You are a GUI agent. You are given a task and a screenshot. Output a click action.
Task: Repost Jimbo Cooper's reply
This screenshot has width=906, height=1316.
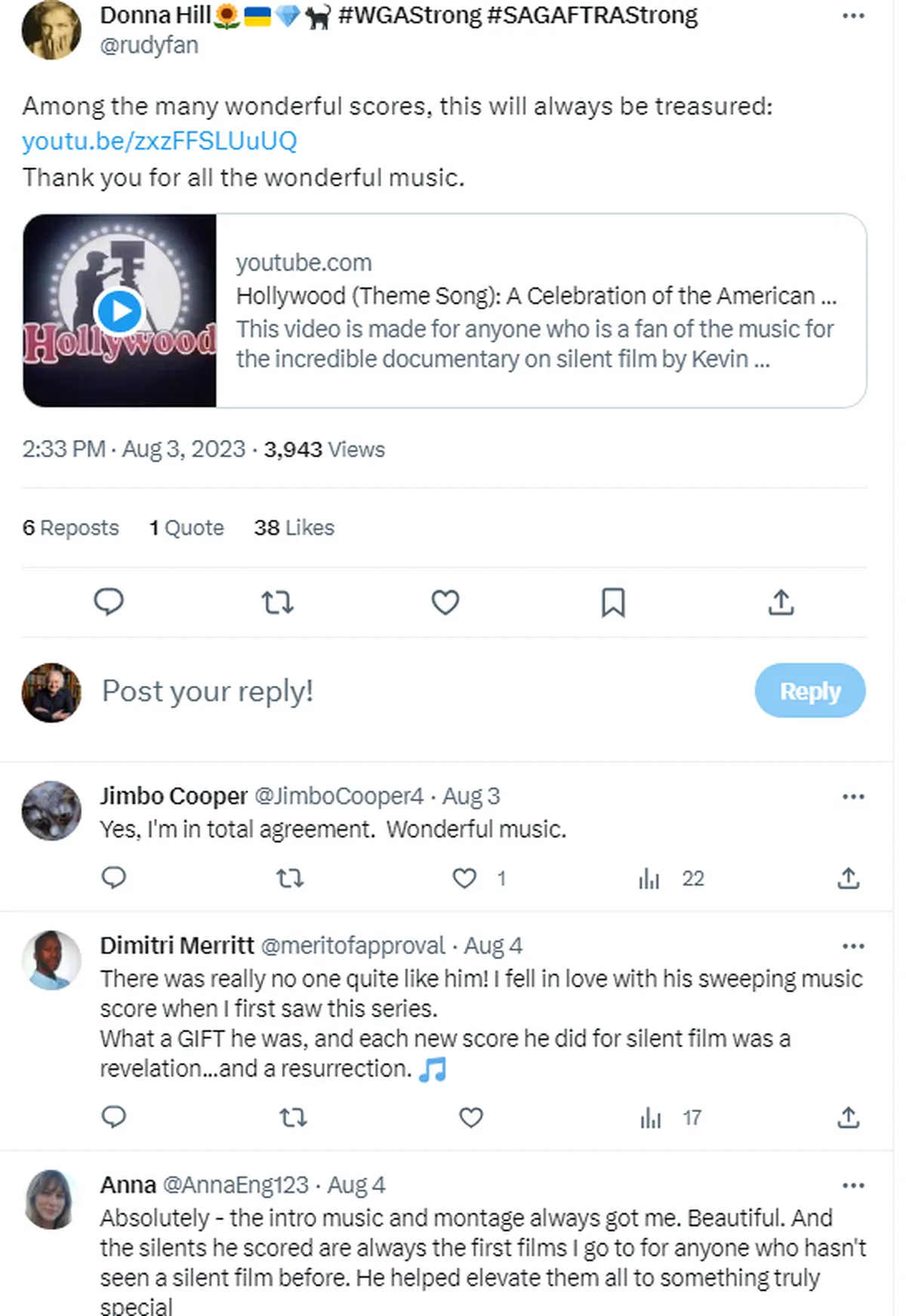291,878
